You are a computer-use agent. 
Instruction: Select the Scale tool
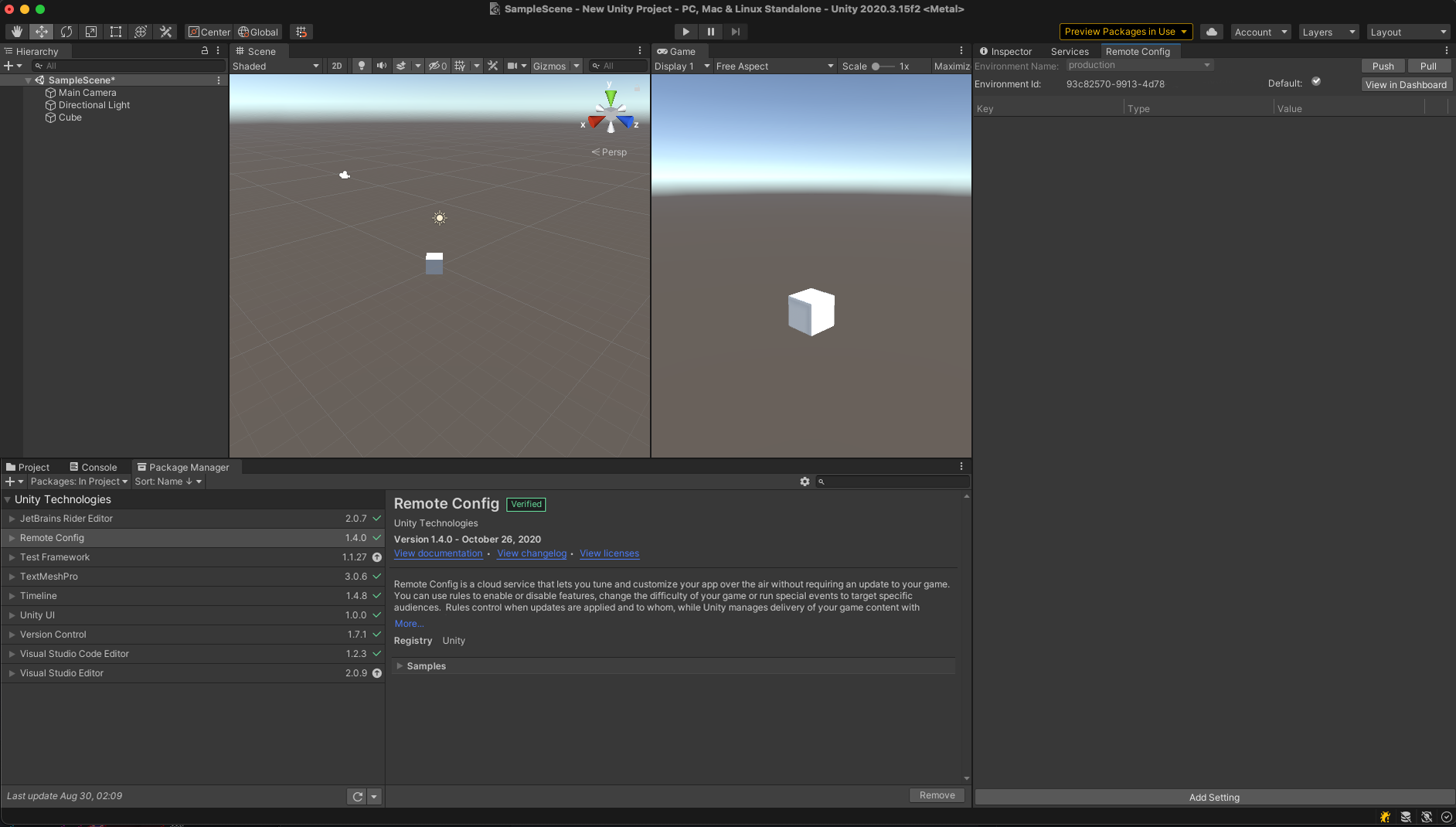click(91, 32)
